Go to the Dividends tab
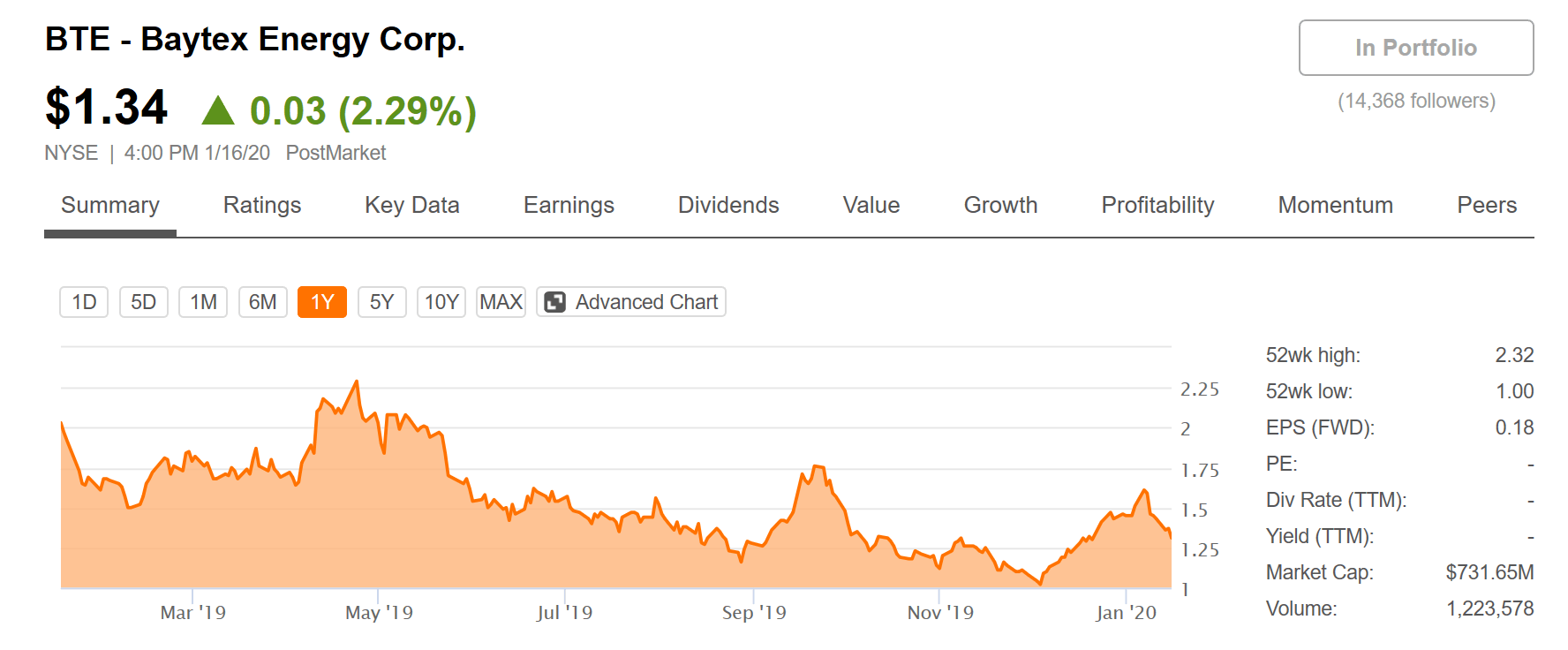Screen dimensions: 1568x650 pos(728,205)
